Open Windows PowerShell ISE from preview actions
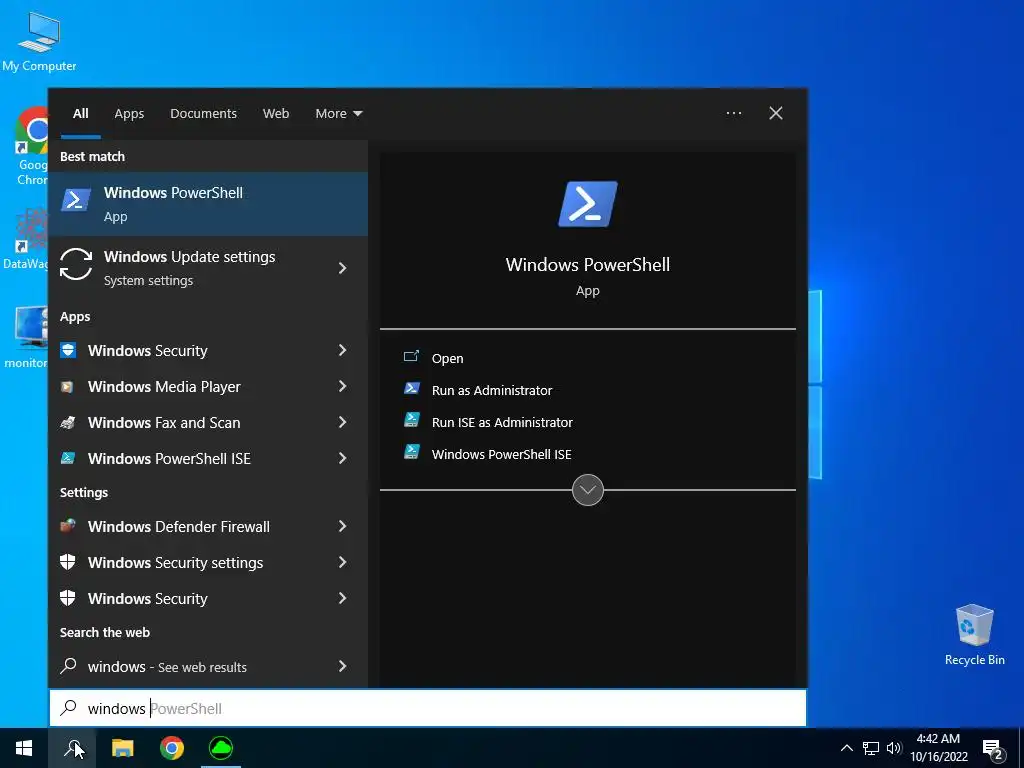This screenshot has width=1024, height=768. (501, 454)
